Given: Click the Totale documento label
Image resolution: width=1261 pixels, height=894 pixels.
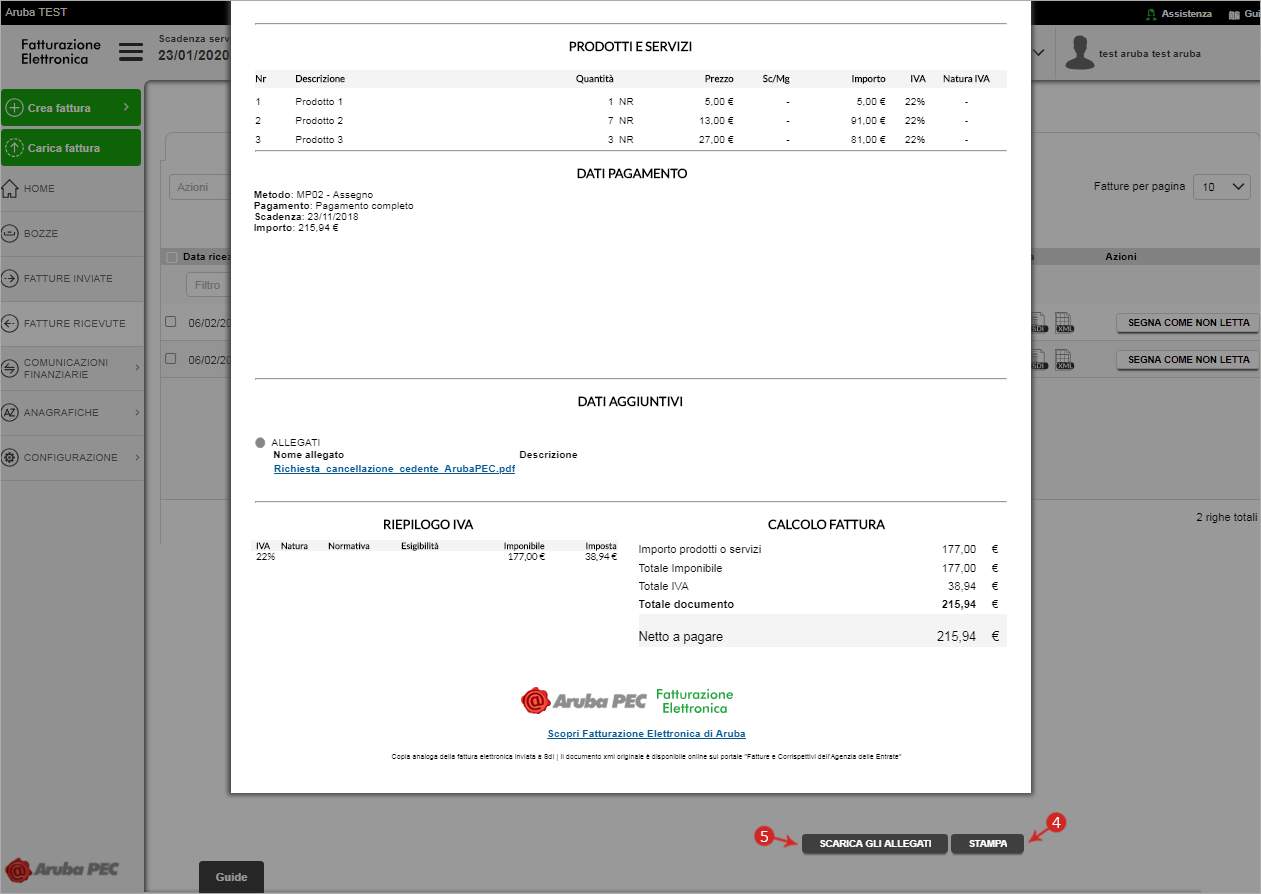Looking at the screenshot, I should 686,604.
